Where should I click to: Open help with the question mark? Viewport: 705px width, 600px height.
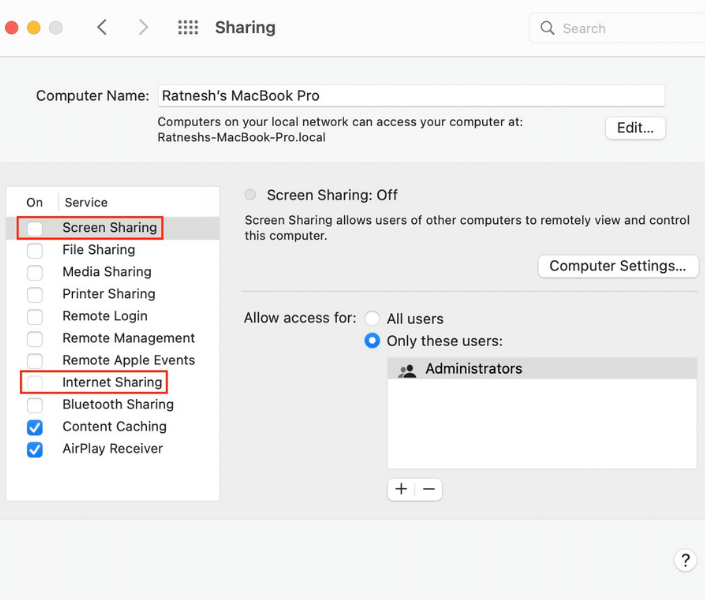pos(685,560)
